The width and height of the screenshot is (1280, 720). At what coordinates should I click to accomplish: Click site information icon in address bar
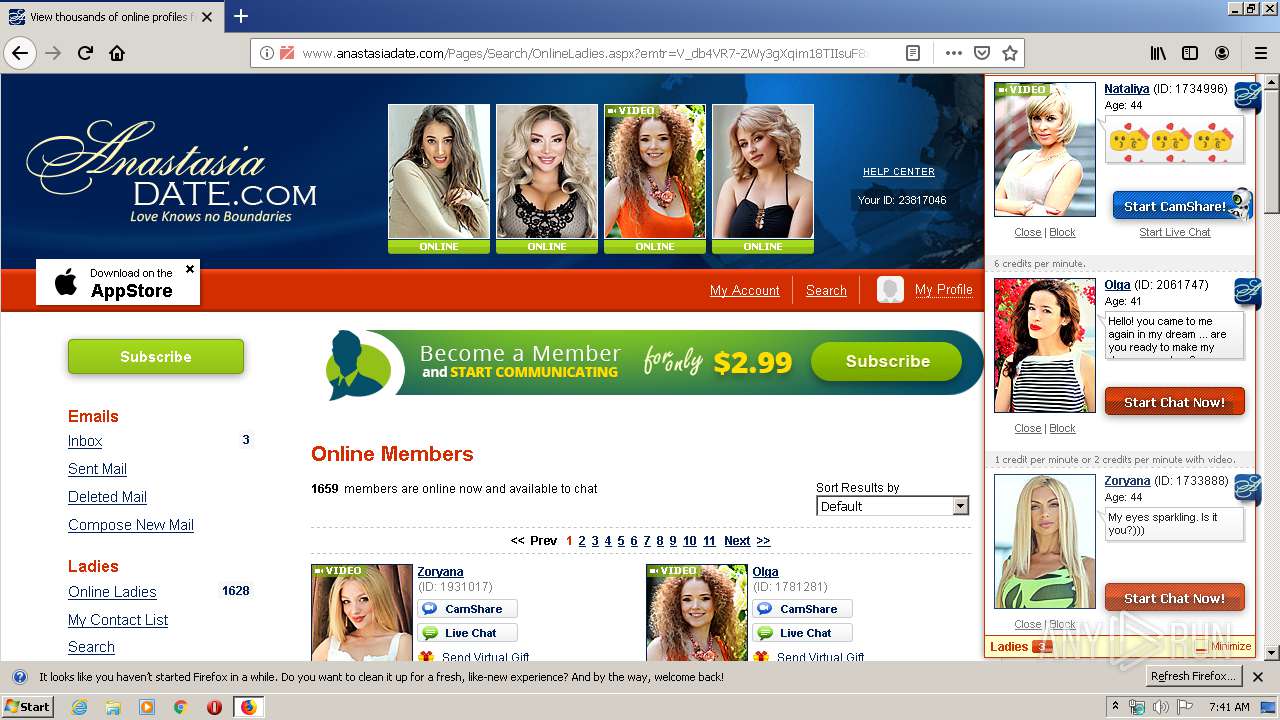click(x=267, y=53)
